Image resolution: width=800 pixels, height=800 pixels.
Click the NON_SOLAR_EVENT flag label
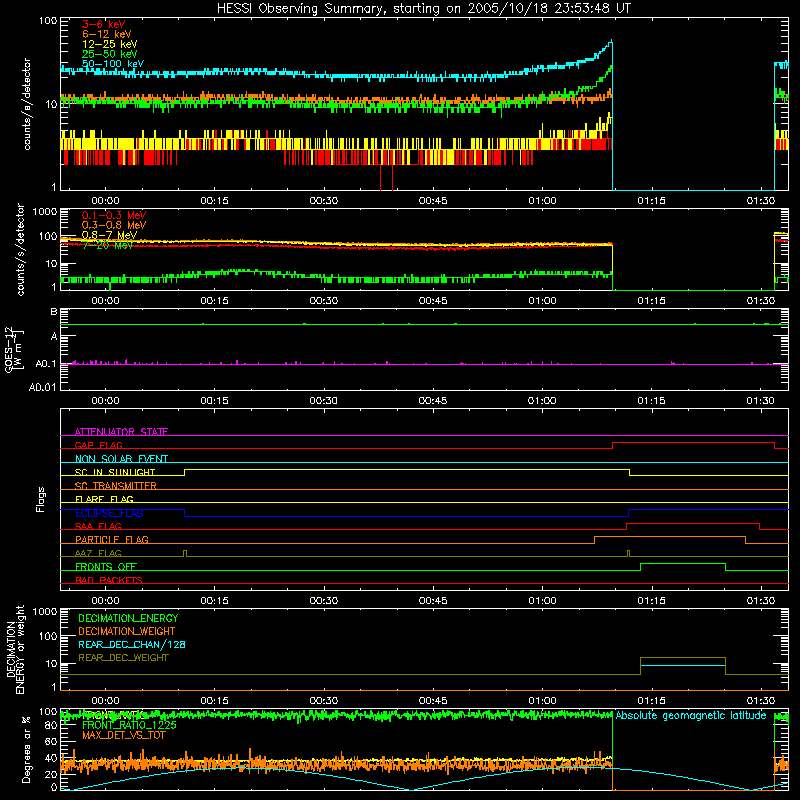[x=121, y=459]
